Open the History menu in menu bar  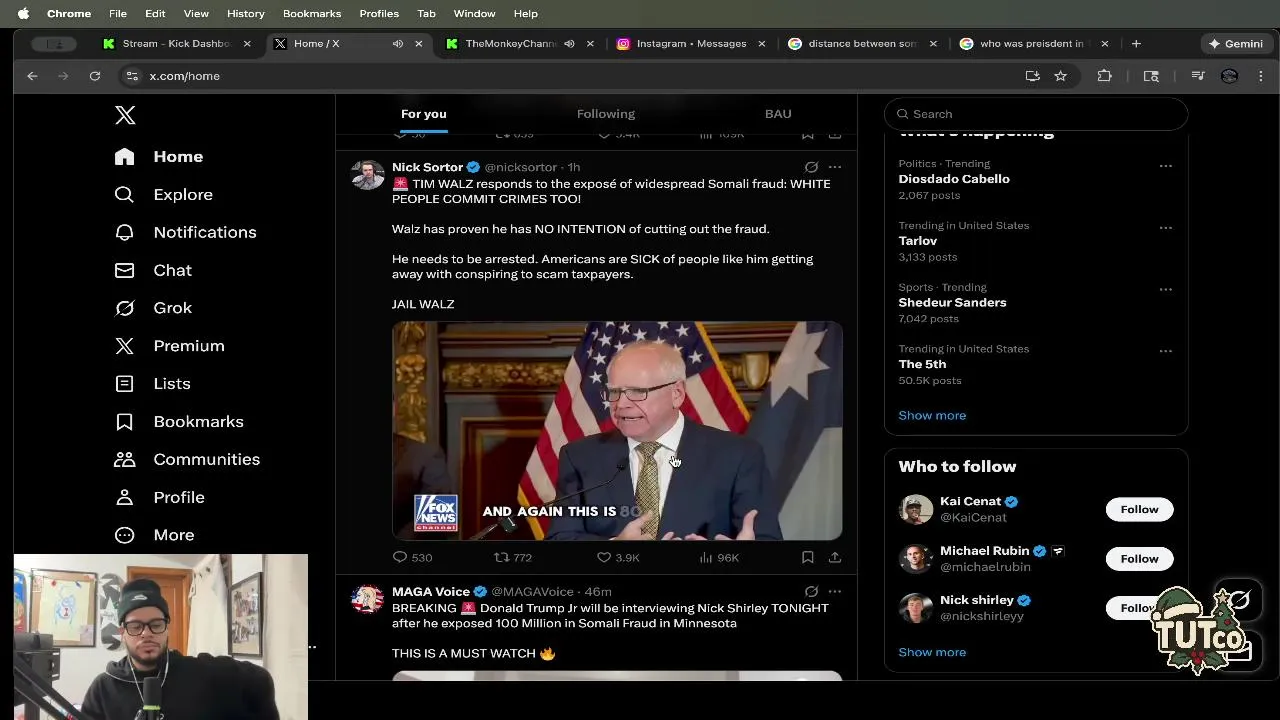(x=245, y=13)
